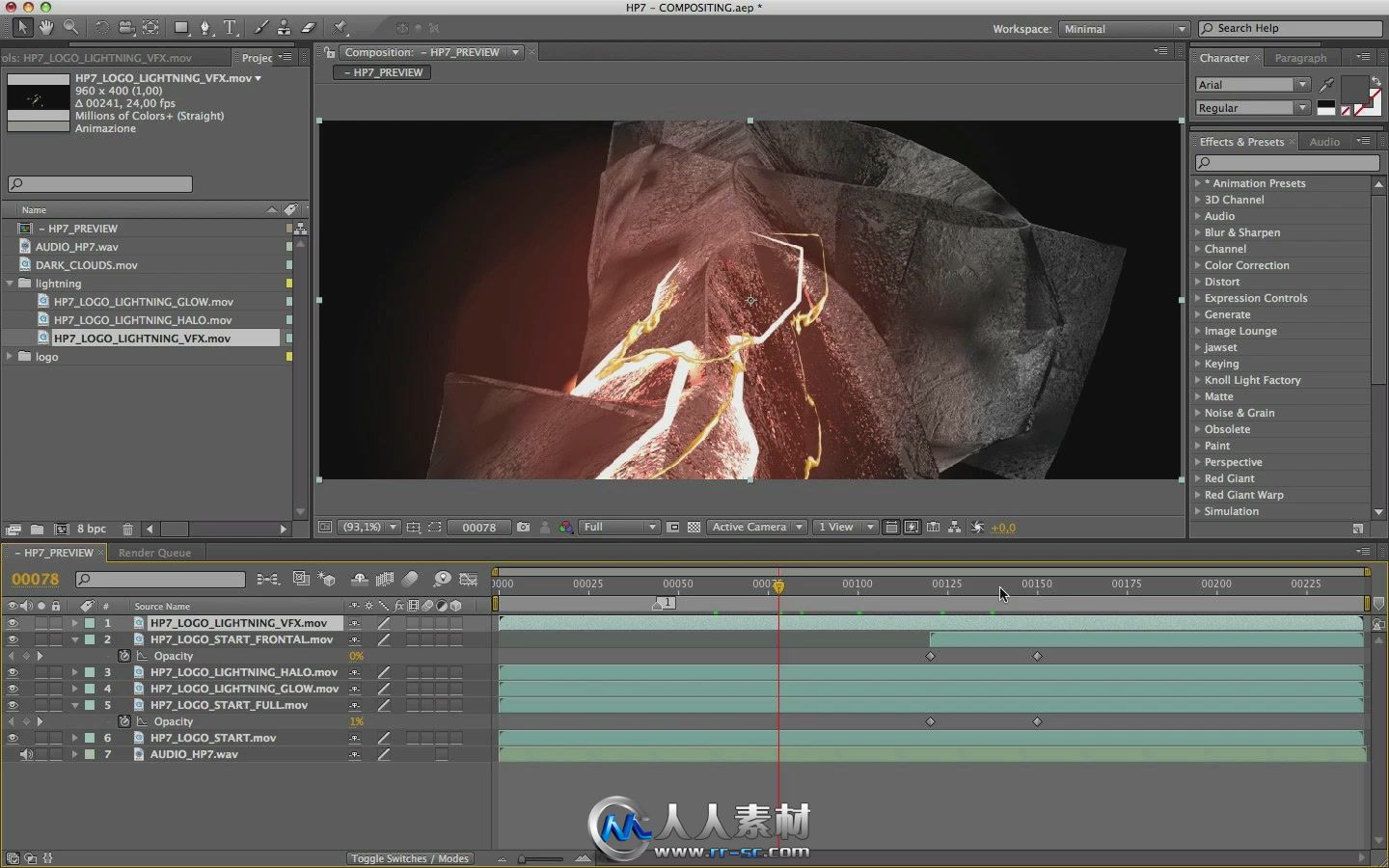
Task: Delete selected project item with trash
Action: click(x=128, y=529)
